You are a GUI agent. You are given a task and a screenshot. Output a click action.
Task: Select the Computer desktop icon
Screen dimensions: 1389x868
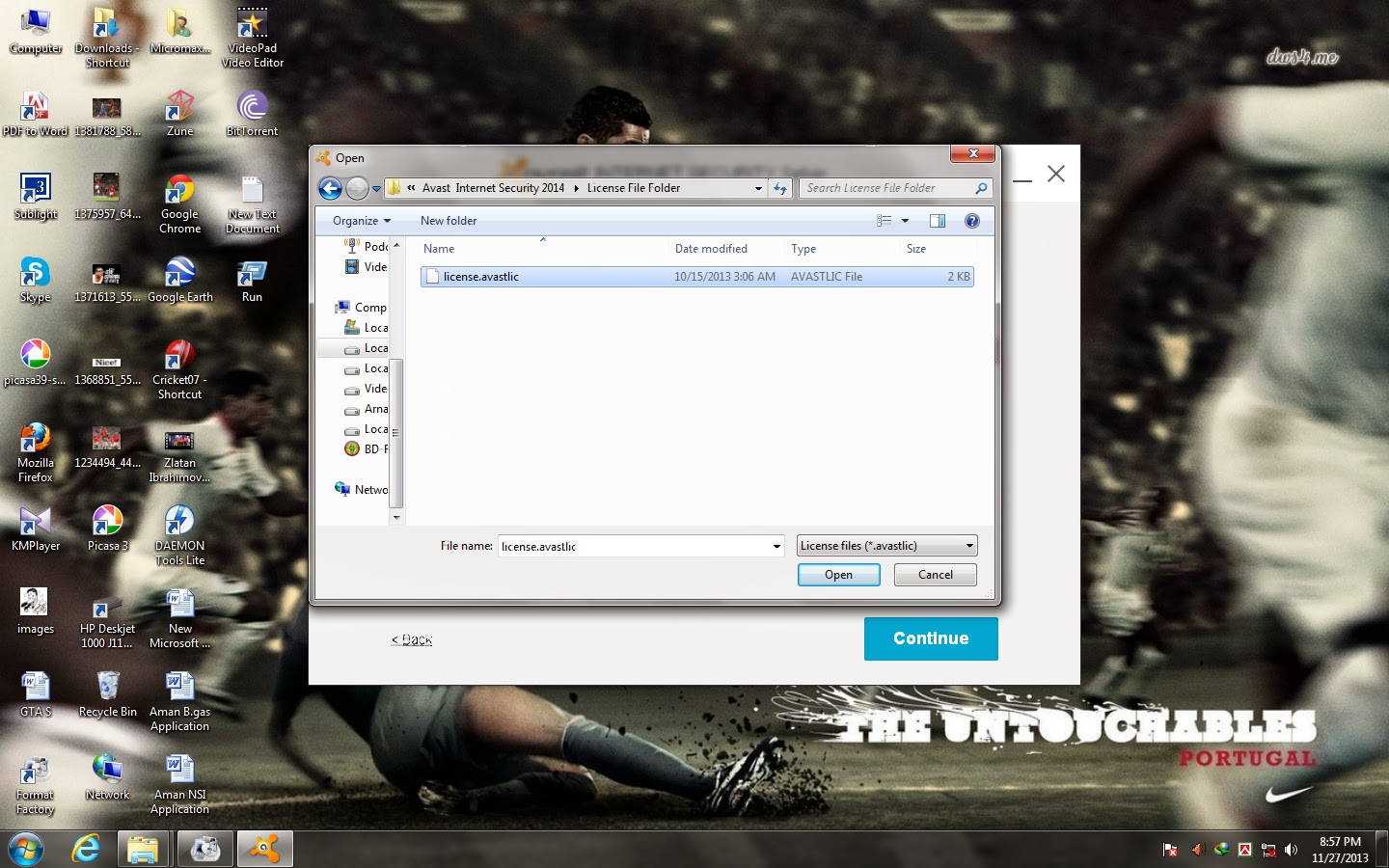[35, 30]
